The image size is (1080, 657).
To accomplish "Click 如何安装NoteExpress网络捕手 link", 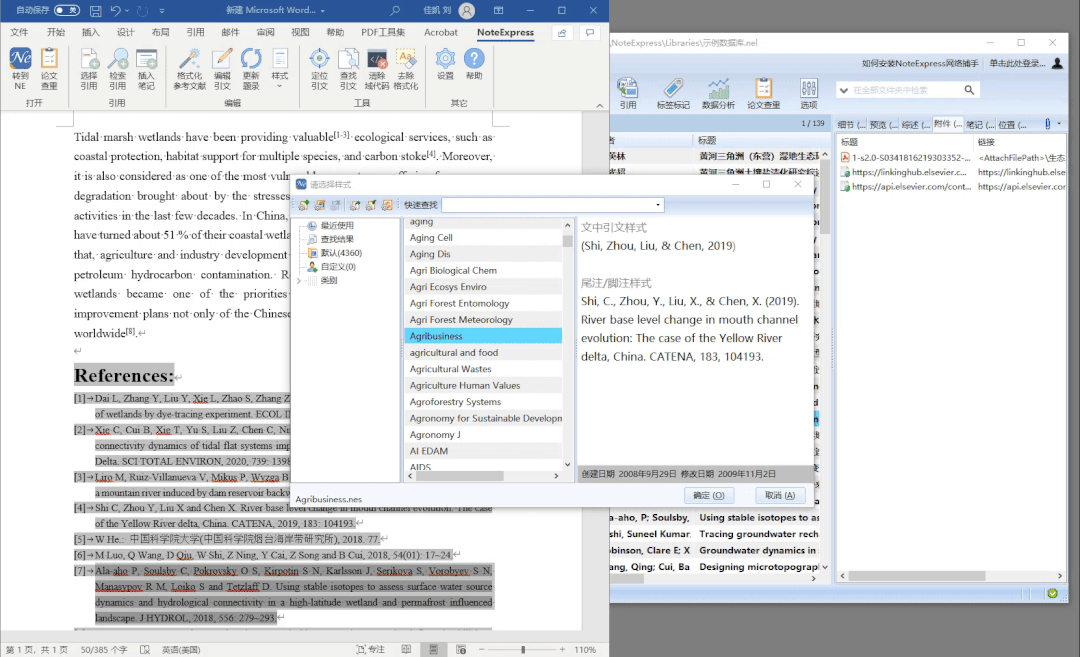I will [x=920, y=63].
